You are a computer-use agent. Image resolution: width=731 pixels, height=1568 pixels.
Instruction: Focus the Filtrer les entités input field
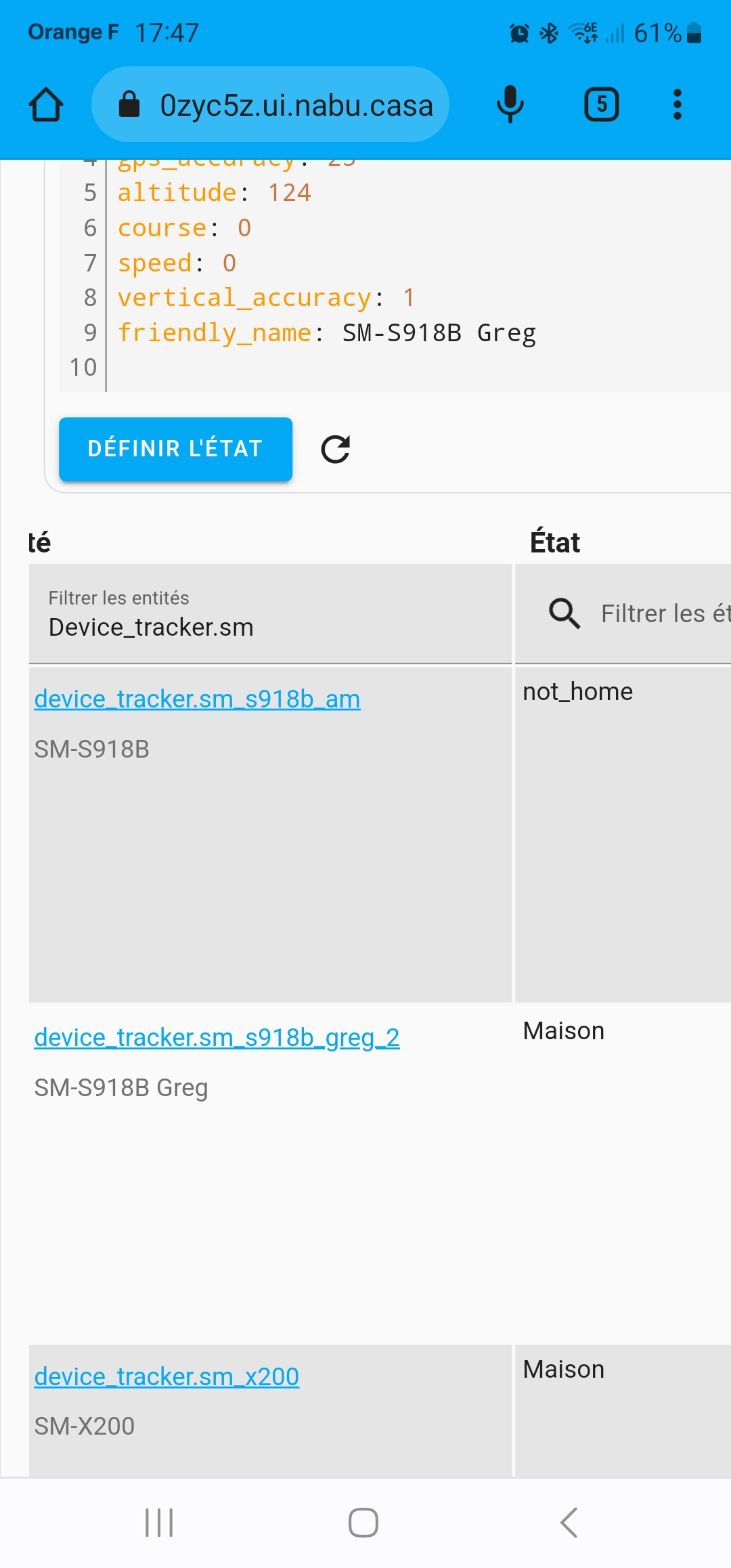(x=270, y=614)
